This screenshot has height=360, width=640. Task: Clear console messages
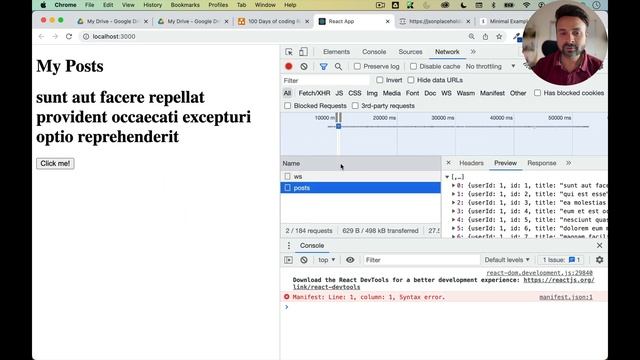(304, 260)
